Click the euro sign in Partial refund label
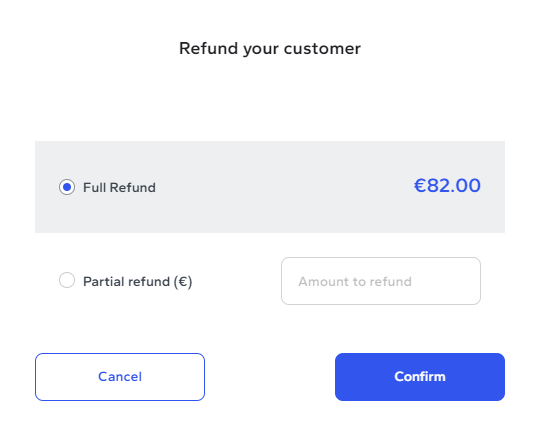Viewport: 538px width, 435px height. click(183, 282)
